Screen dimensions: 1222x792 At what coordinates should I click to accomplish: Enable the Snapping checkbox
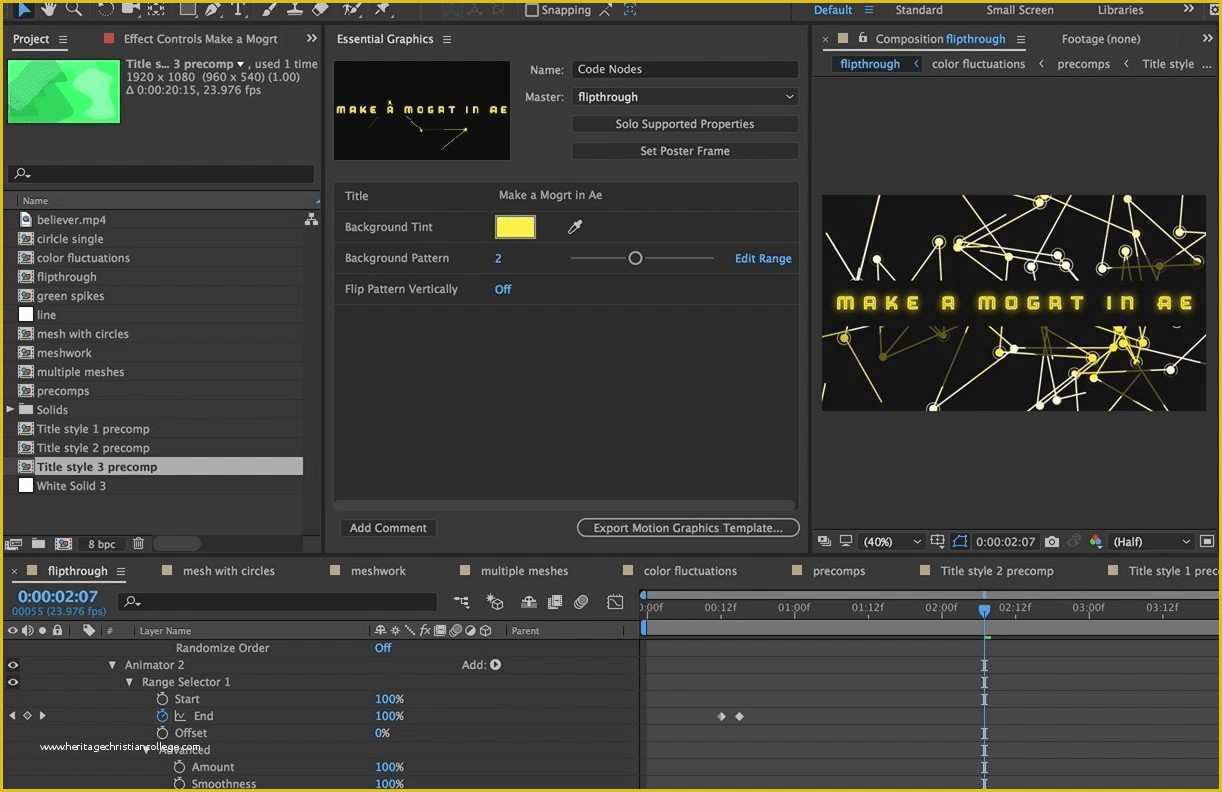pos(531,10)
